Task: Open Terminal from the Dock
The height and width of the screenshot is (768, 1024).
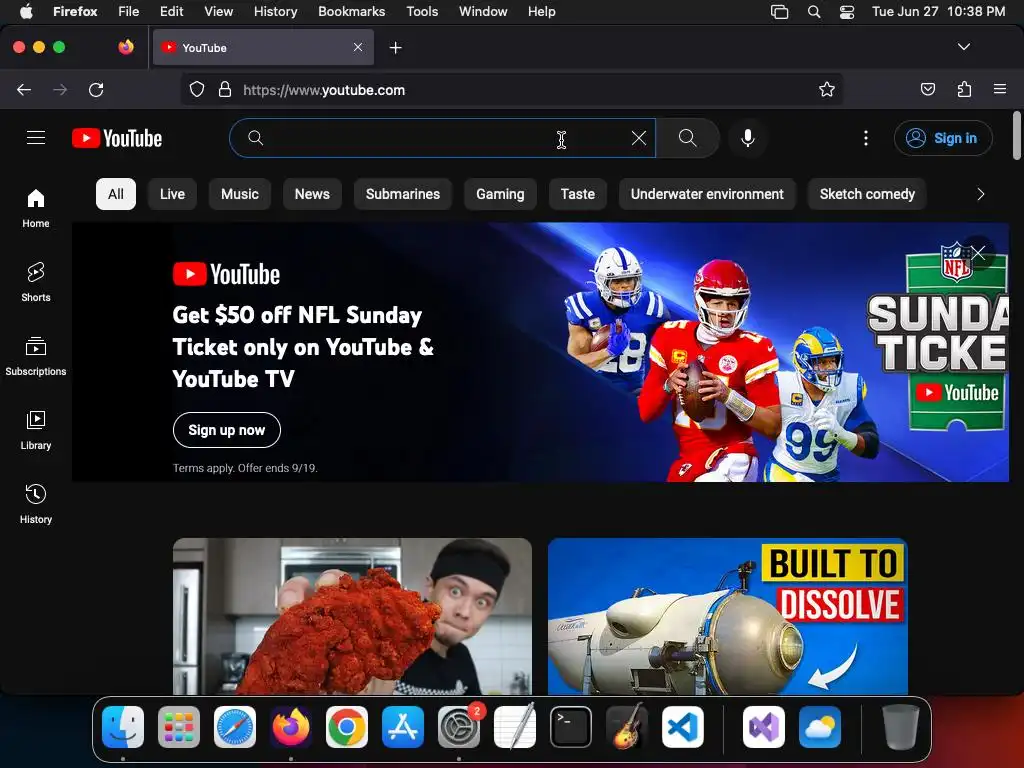Action: tap(571, 727)
